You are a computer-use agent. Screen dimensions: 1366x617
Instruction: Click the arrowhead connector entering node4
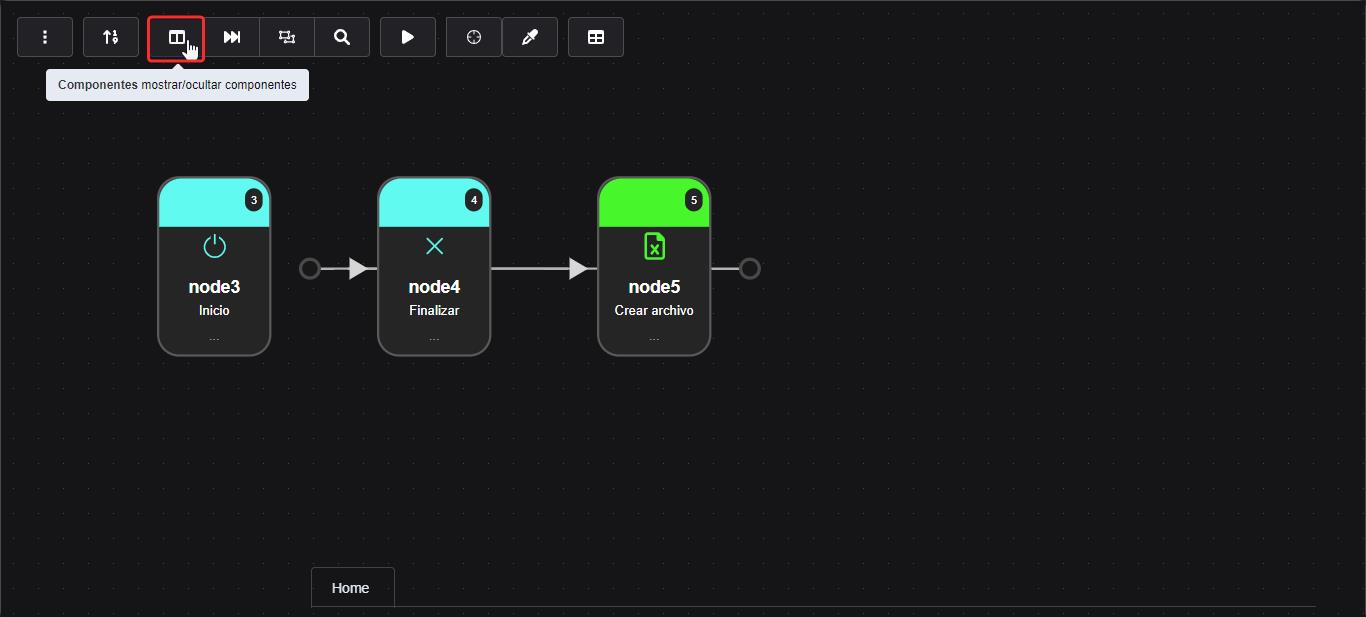pyautogui.click(x=358, y=268)
